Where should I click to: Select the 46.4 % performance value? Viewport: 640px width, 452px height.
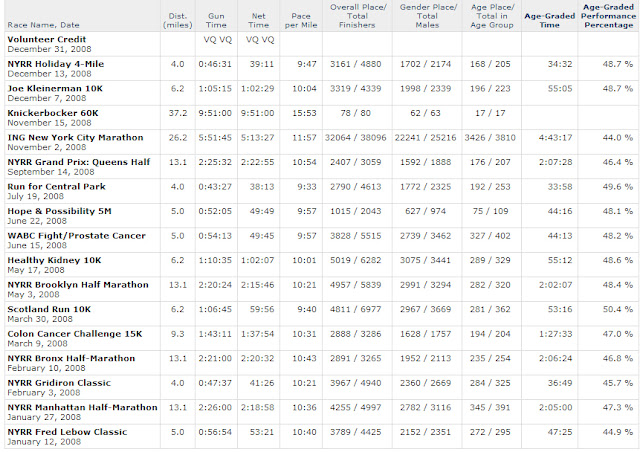click(618, 162)
